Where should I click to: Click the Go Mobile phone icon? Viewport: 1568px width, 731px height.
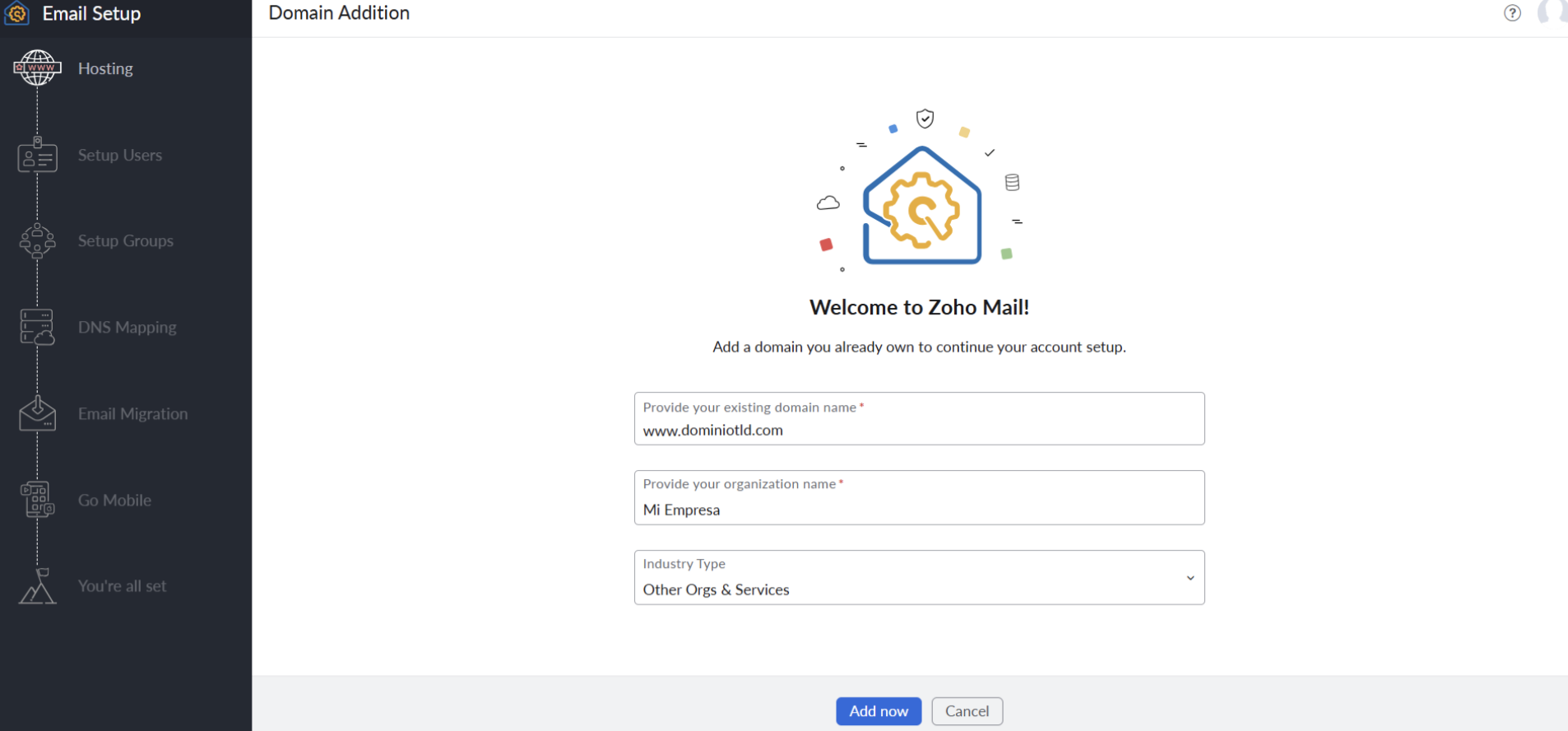[37, 500]
